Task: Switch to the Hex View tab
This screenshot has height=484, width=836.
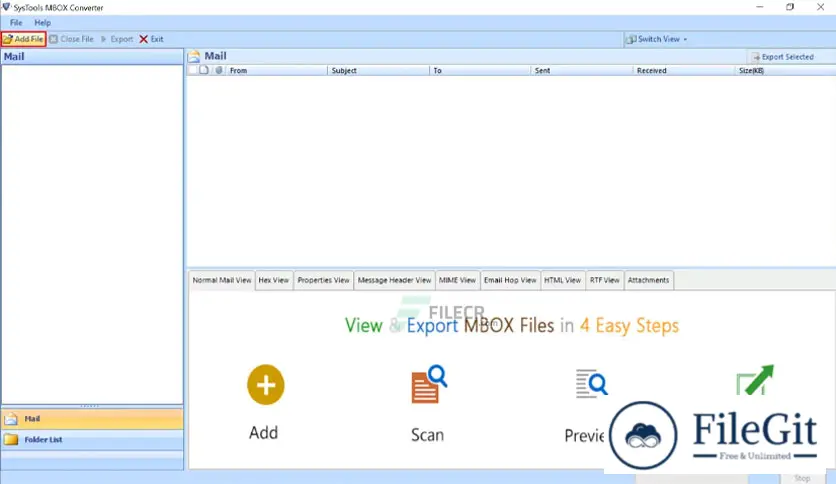Action: [274, 280]
